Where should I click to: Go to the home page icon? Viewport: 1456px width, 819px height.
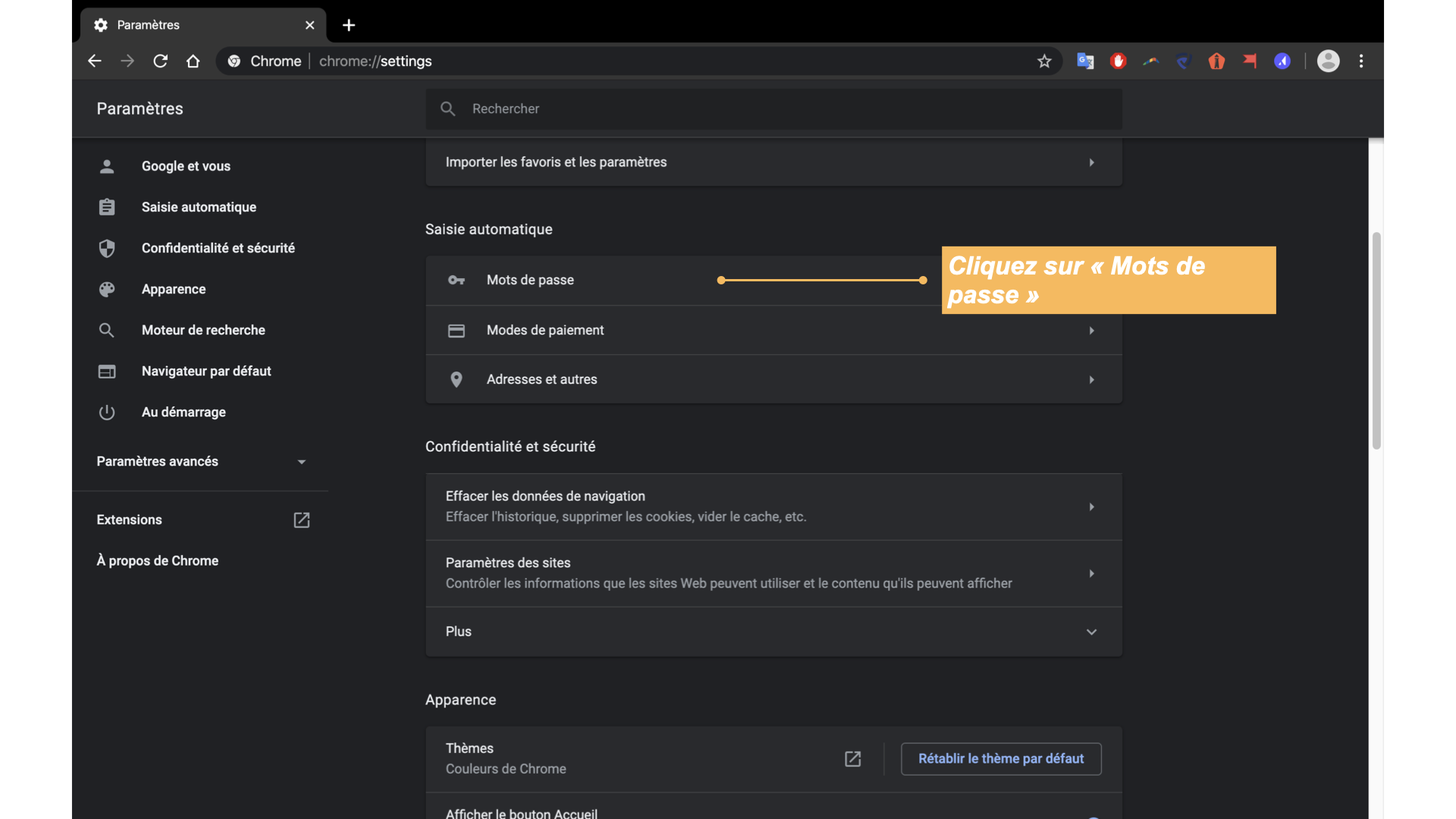(x=193, y=61)
